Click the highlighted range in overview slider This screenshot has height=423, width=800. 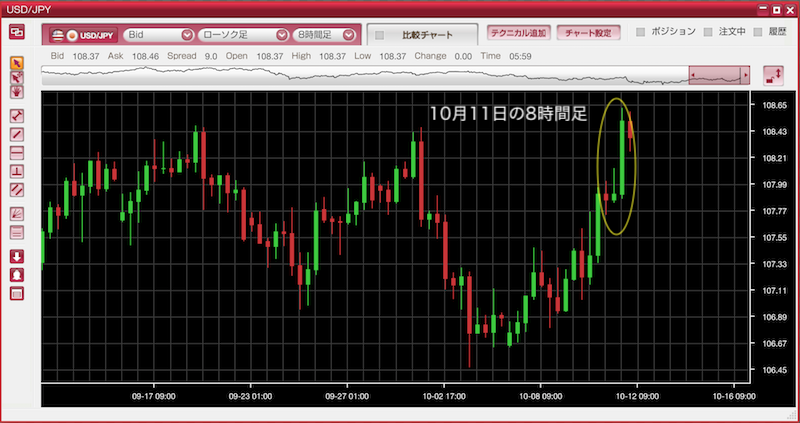718,76
